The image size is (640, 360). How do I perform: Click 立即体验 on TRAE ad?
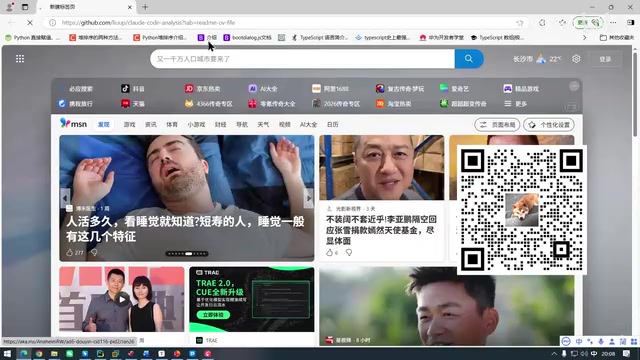pyautogui.click(x=213, y=315)
